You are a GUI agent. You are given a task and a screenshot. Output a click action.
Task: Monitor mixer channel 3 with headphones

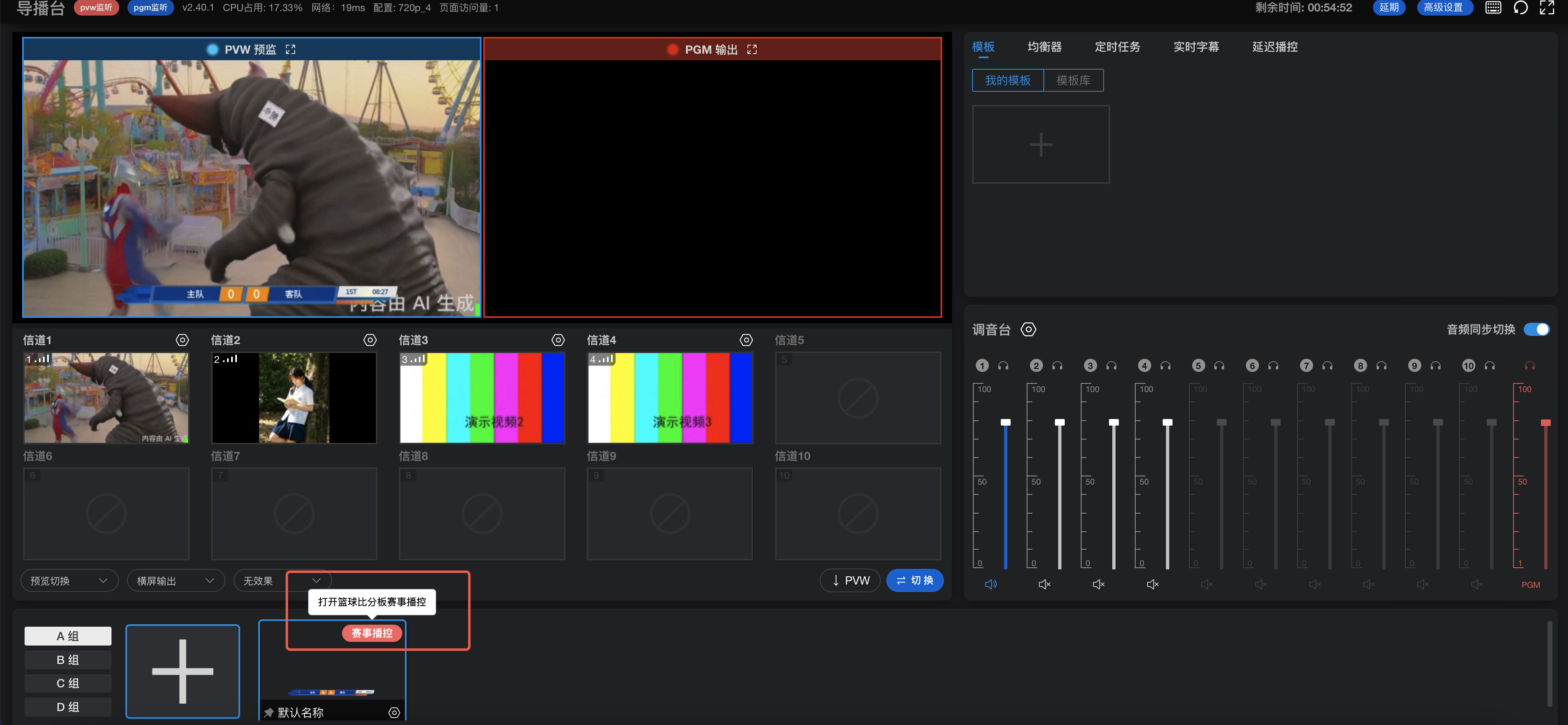tap(1111, 365)
